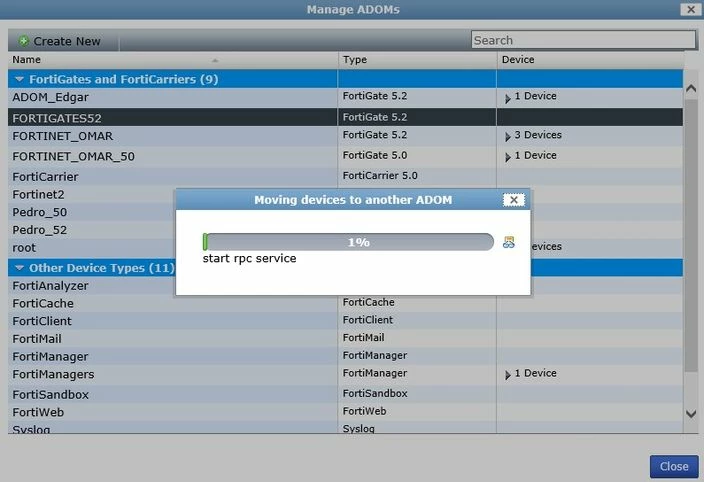The width and height of the screenshot is (704, 482).
Task: Collapse the Other Device Types group
Action: pyautogui.click(x=19, y=268)
